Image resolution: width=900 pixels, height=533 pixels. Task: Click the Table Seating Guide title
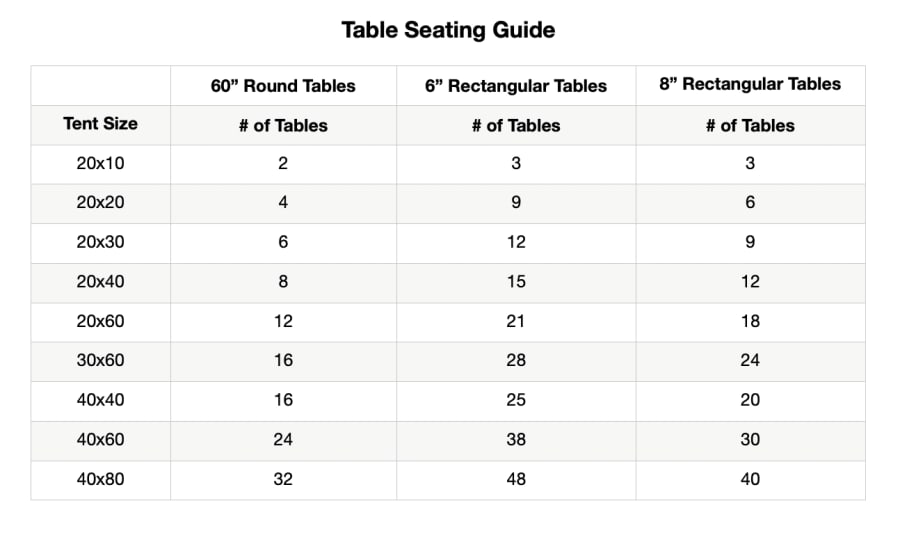click(448, 30)
